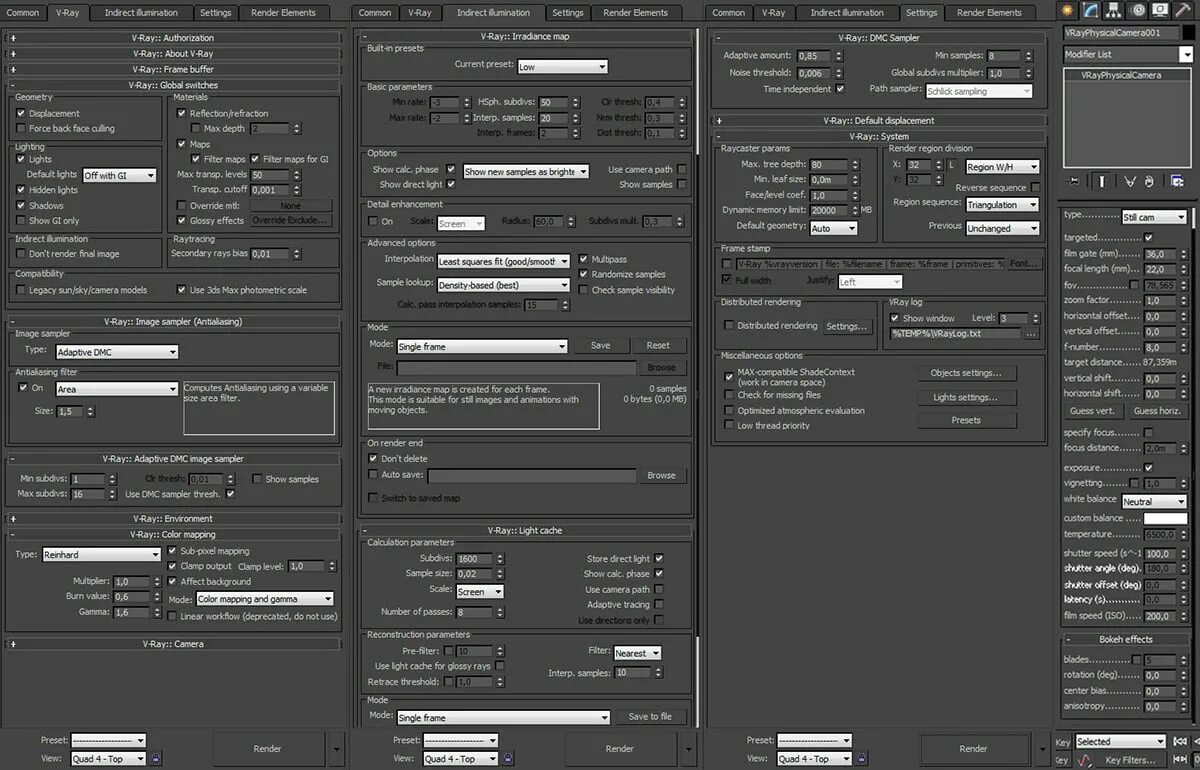Select Render Elements tab in right panel
This screenshot has width=1200, height=770.
pos(989,12)
